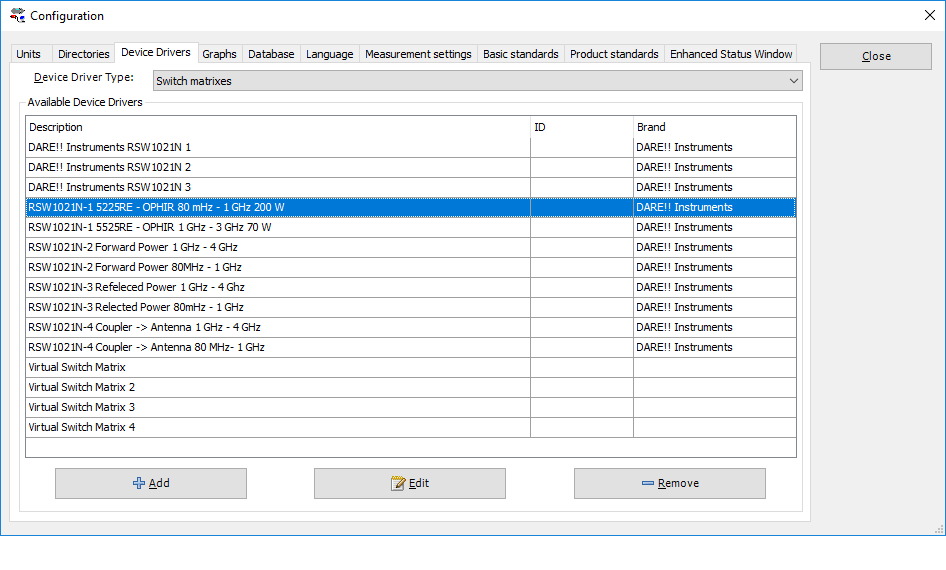946x570 pixels.
Task: Switch to the Graphs tab
Action: (x=219, y=54)
